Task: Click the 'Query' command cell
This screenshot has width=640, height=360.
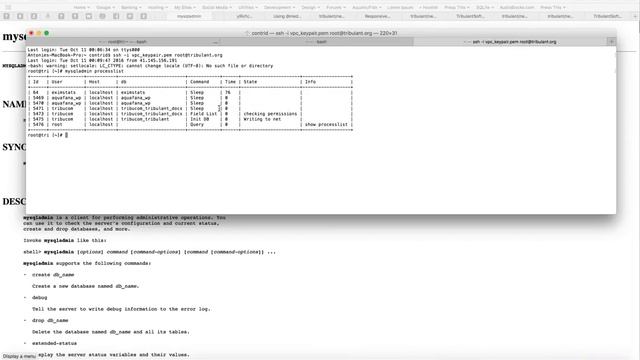Action: coord(197,124)
